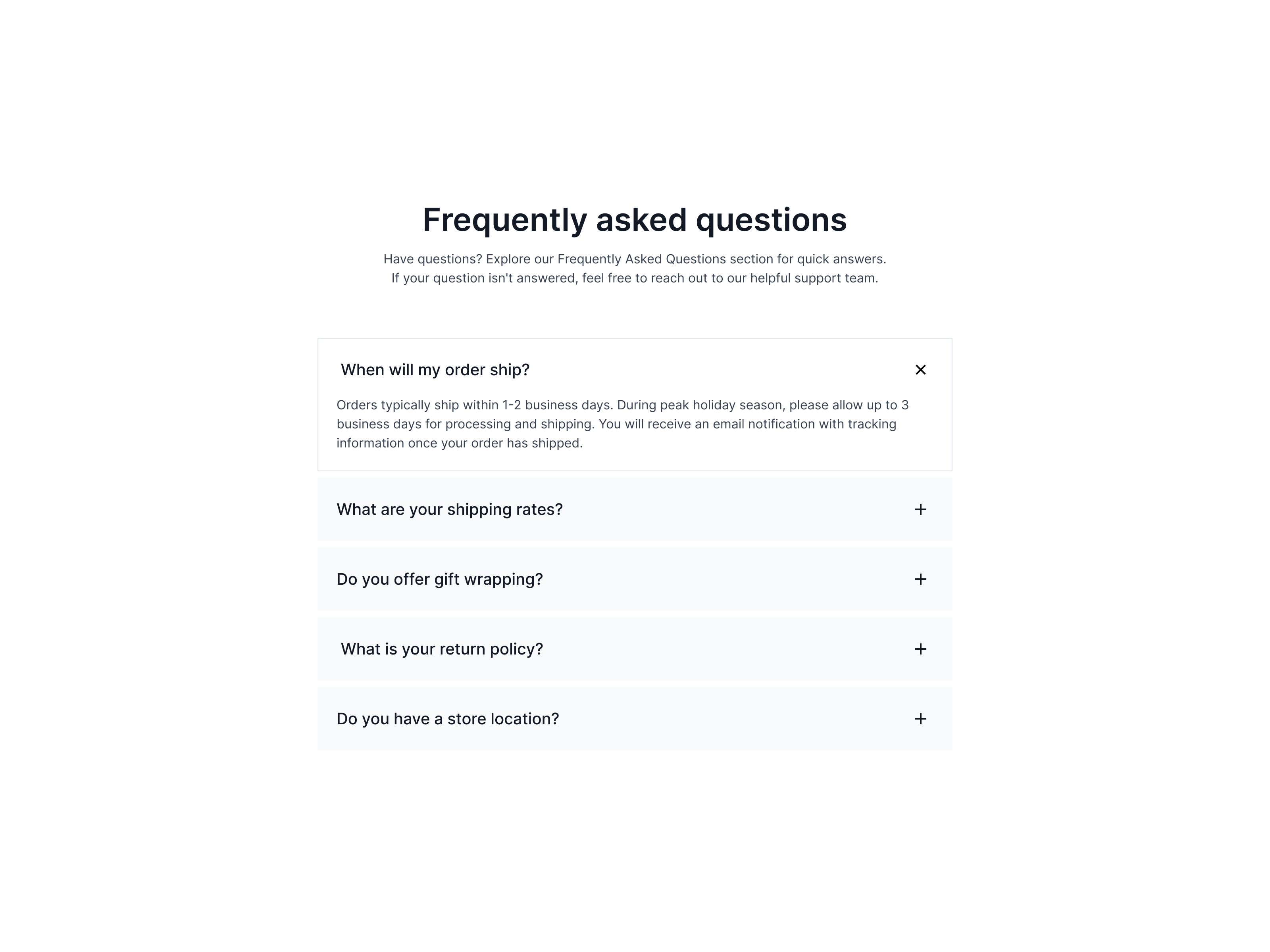Show "Do you have a store location?" answer
The image size is (1270, 952).
[447, 719]
